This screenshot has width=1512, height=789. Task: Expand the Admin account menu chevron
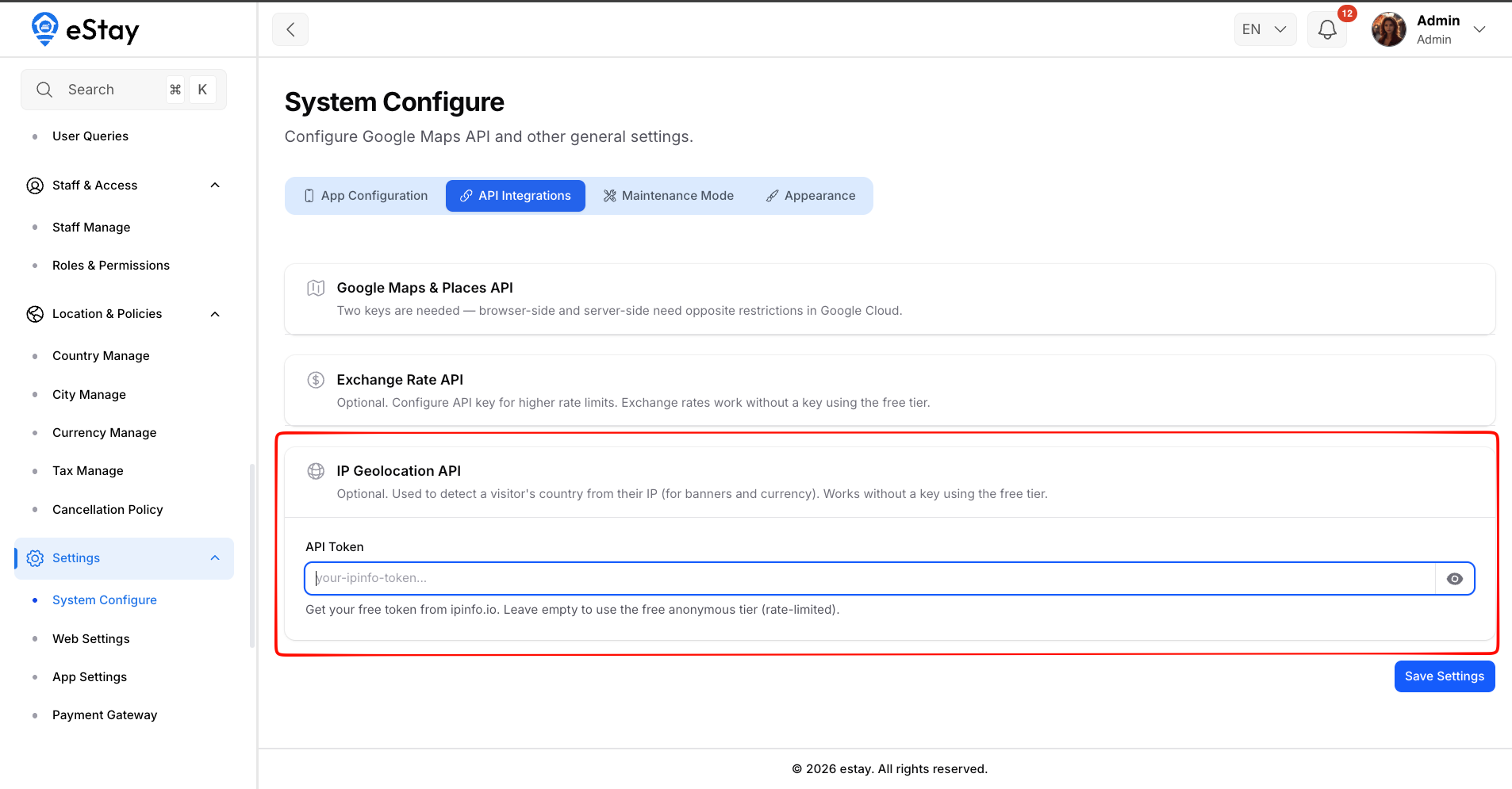[1479, 29]
